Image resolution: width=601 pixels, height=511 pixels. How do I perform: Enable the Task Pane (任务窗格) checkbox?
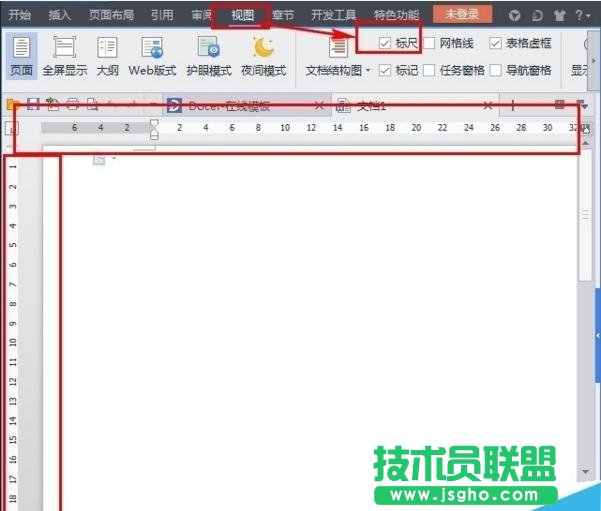(429, 70)
